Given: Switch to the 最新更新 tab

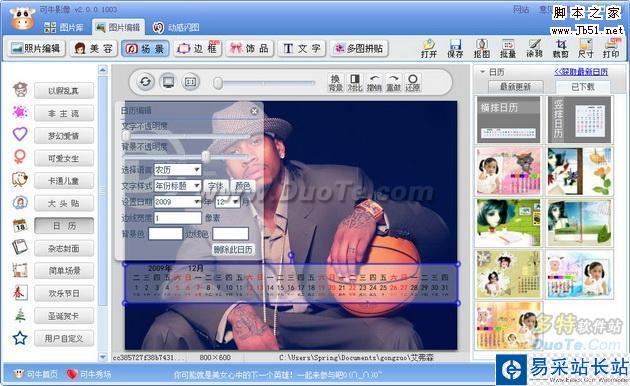Looking at the screenshot, I should coord(515,86).
